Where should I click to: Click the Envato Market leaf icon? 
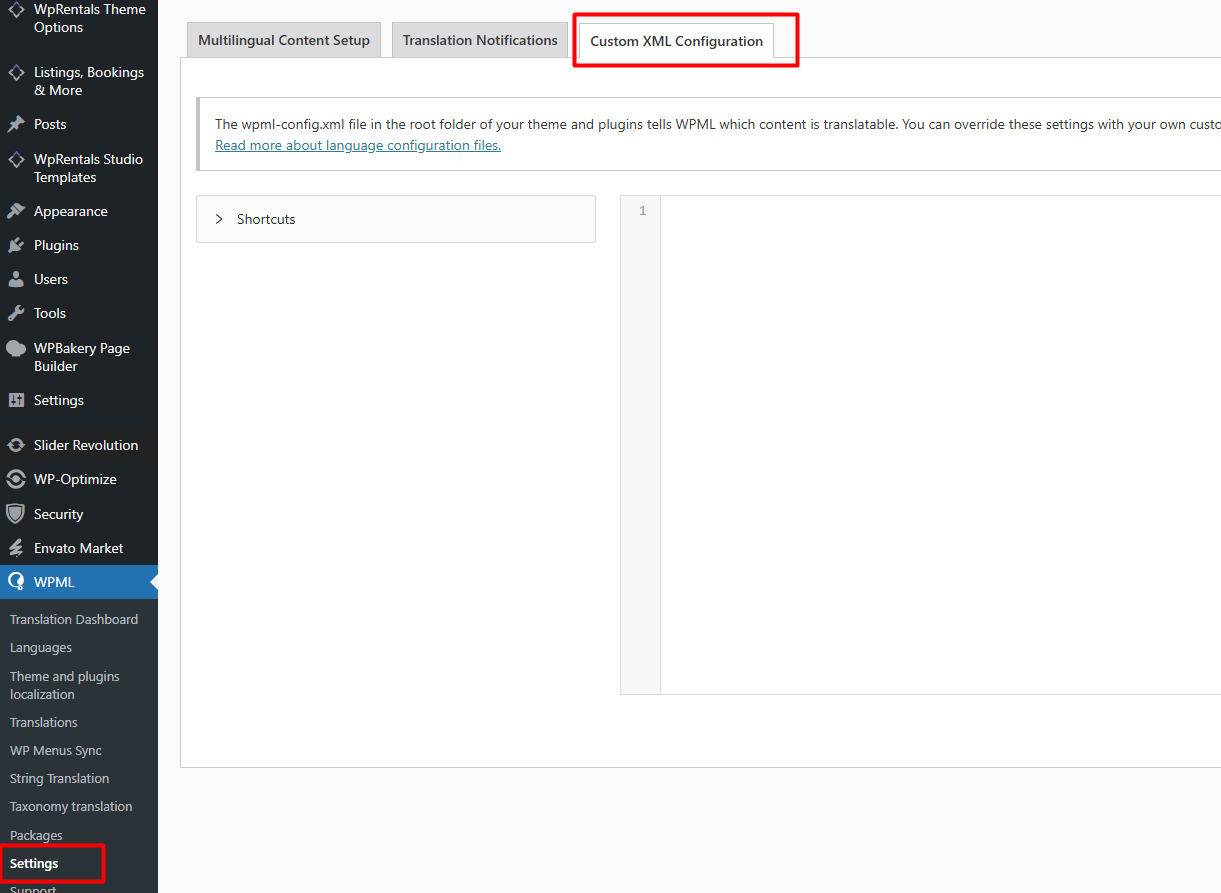(x=16, y=548)
